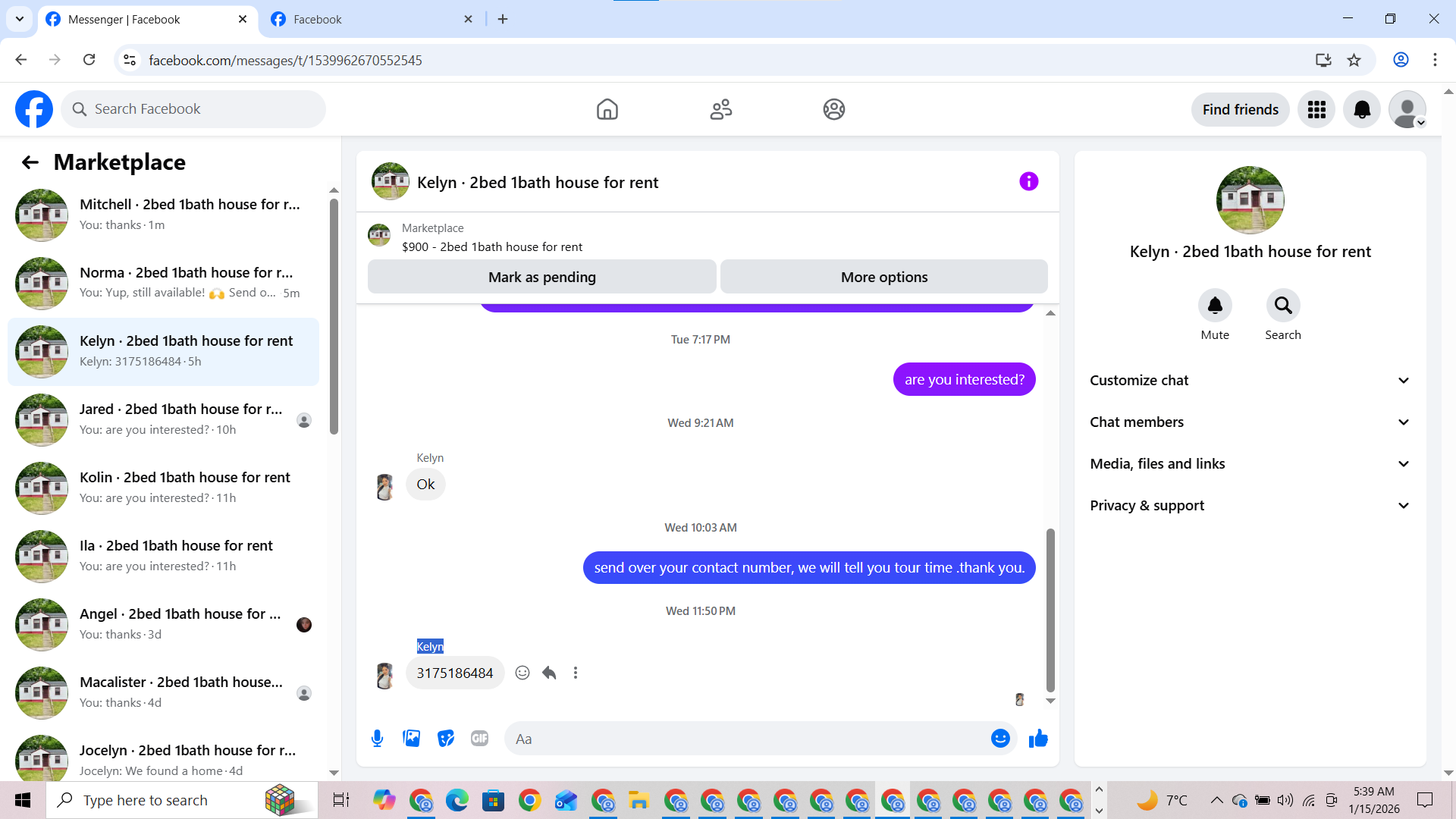Open the sticker picker icon
This screenshot has height=819, width=1456.
pyautogui.click(x=446, y=739)
